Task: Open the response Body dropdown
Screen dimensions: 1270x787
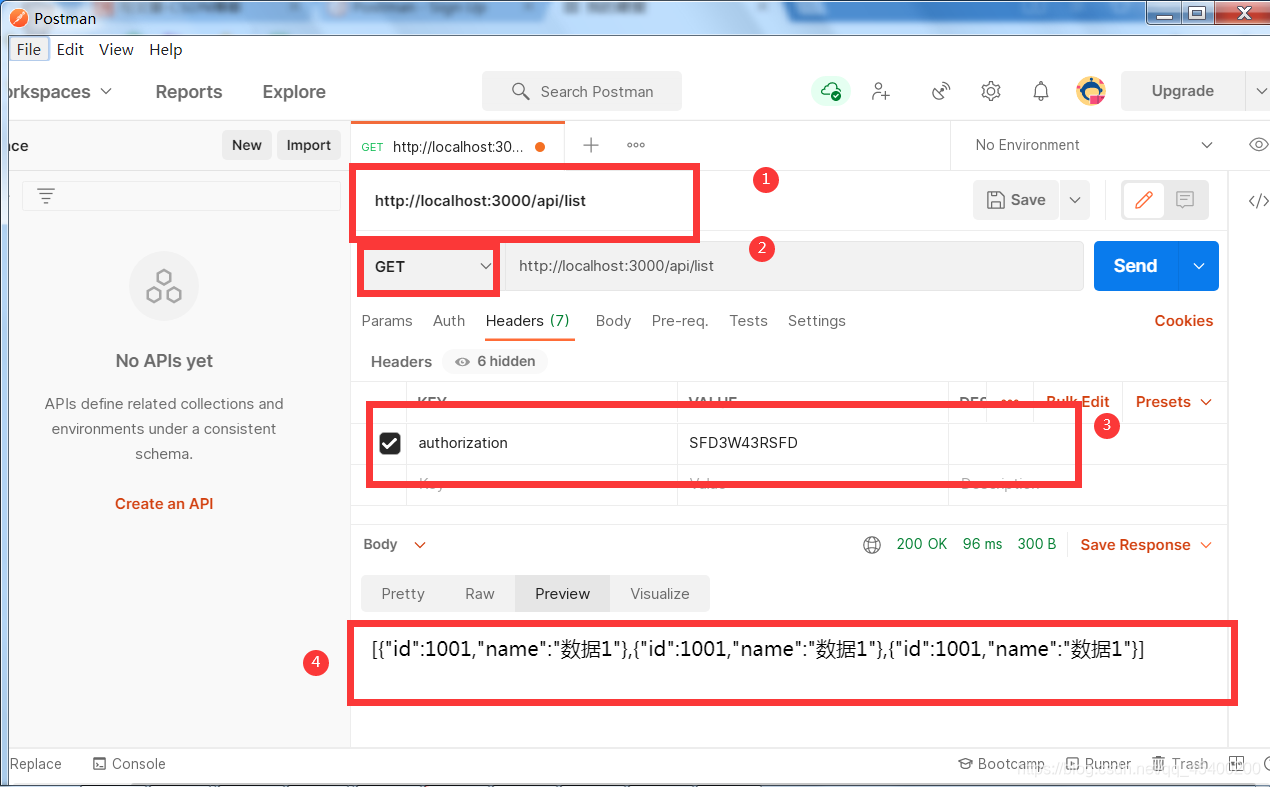Action: coord(394,545)
